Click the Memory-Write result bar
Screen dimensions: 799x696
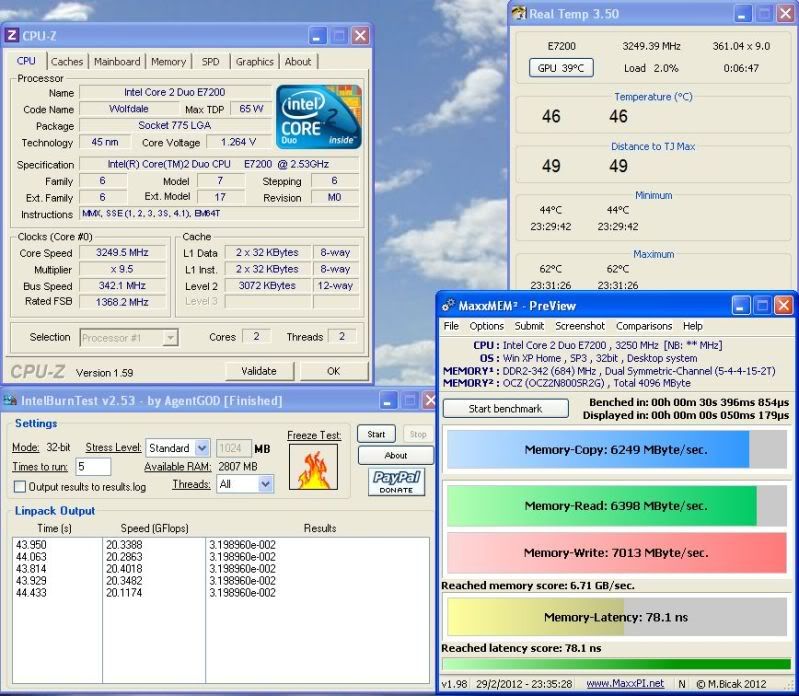617,553
